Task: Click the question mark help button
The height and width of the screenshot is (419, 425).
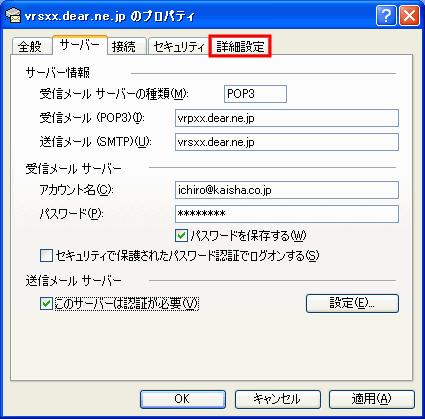Action: click(x=386, y=16)
